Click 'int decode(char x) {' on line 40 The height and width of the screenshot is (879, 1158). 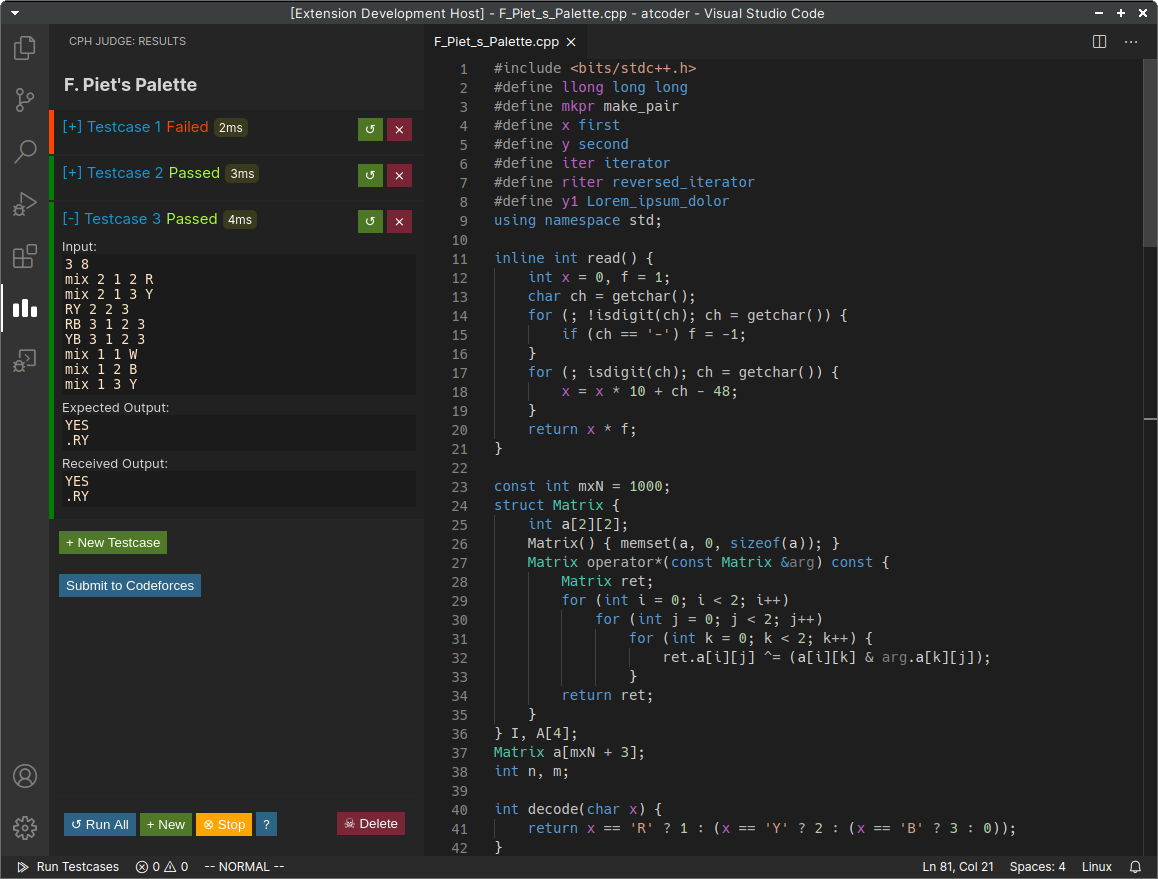click(x=578, y=809)
